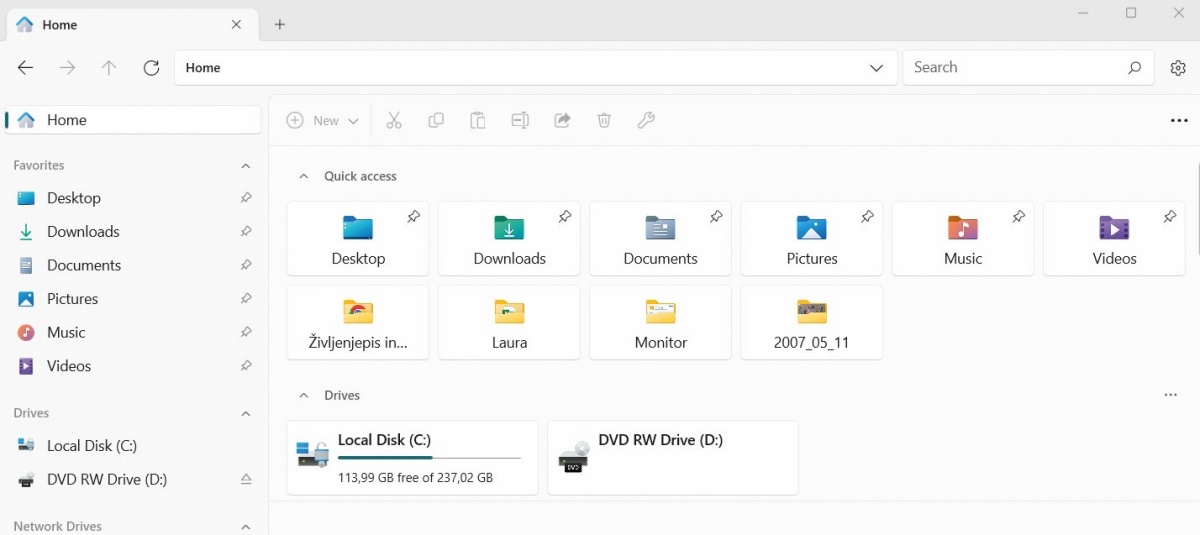Click "113,99 GB free of 237,02 GB" text

click(415, 478)
